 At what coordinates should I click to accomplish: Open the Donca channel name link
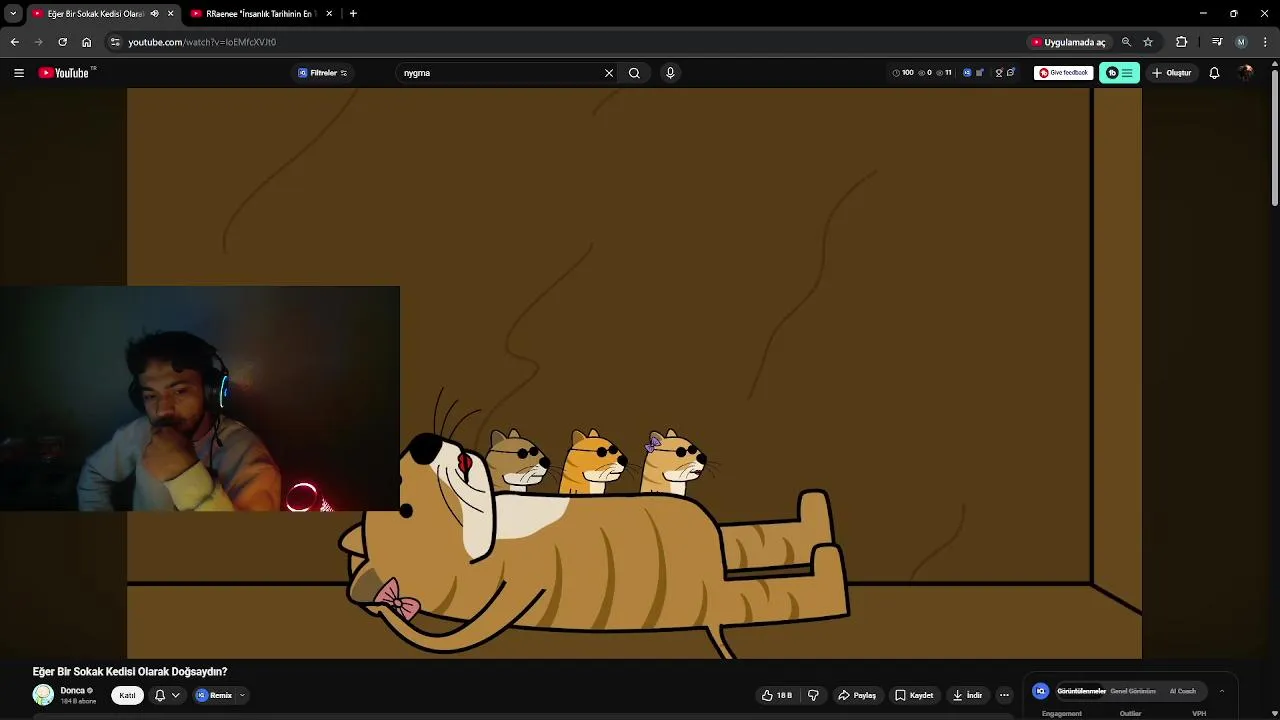[72, 691]
